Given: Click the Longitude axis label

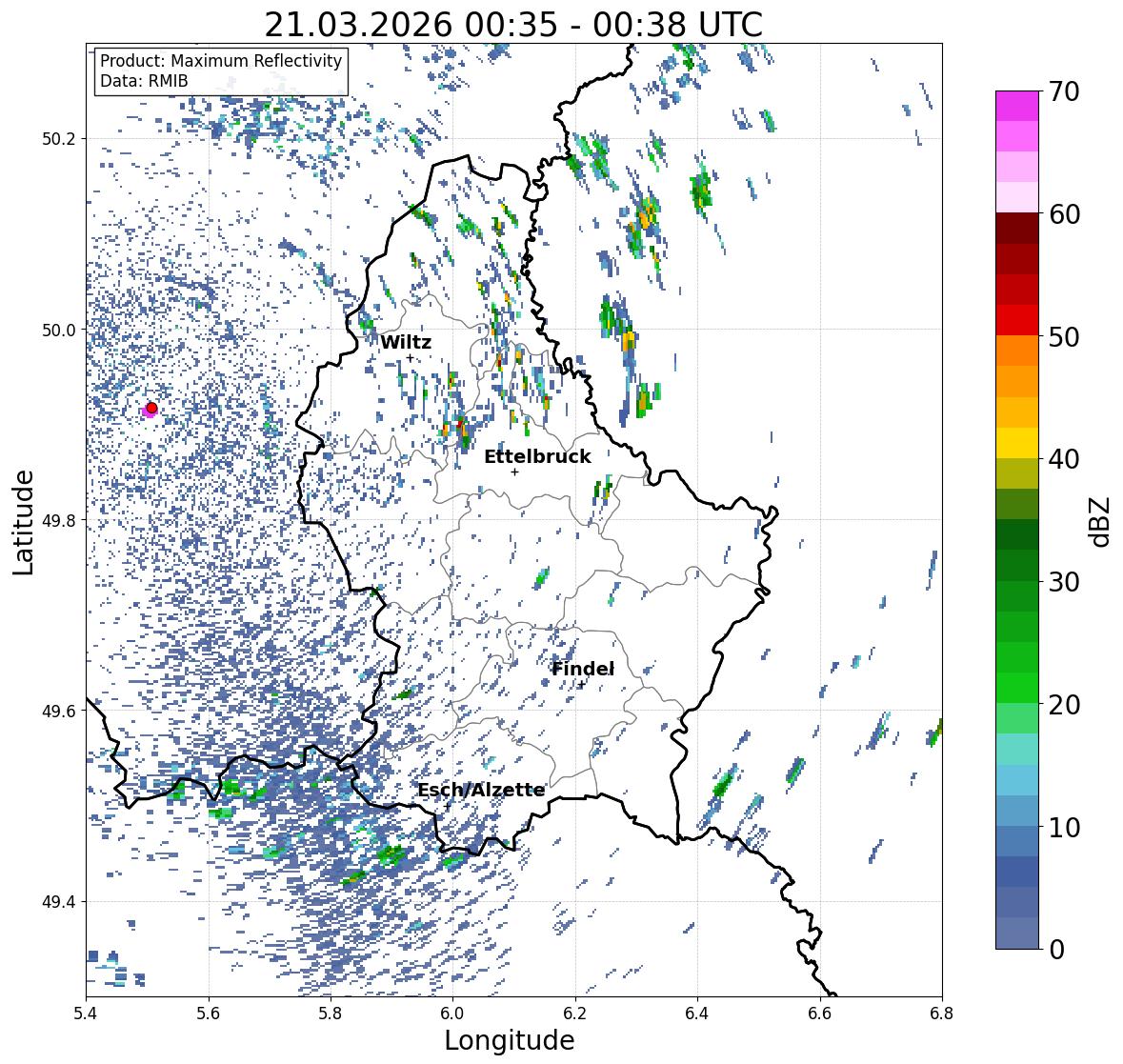Looking at the screenshot, I should 510,1040.
